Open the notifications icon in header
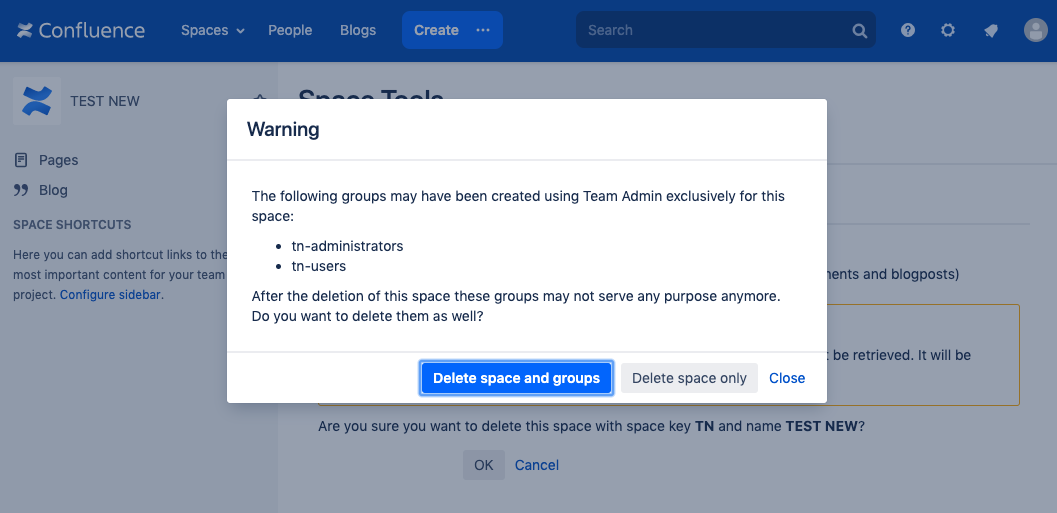Viewport: 1057px width, 513px height. coord(990,30)
